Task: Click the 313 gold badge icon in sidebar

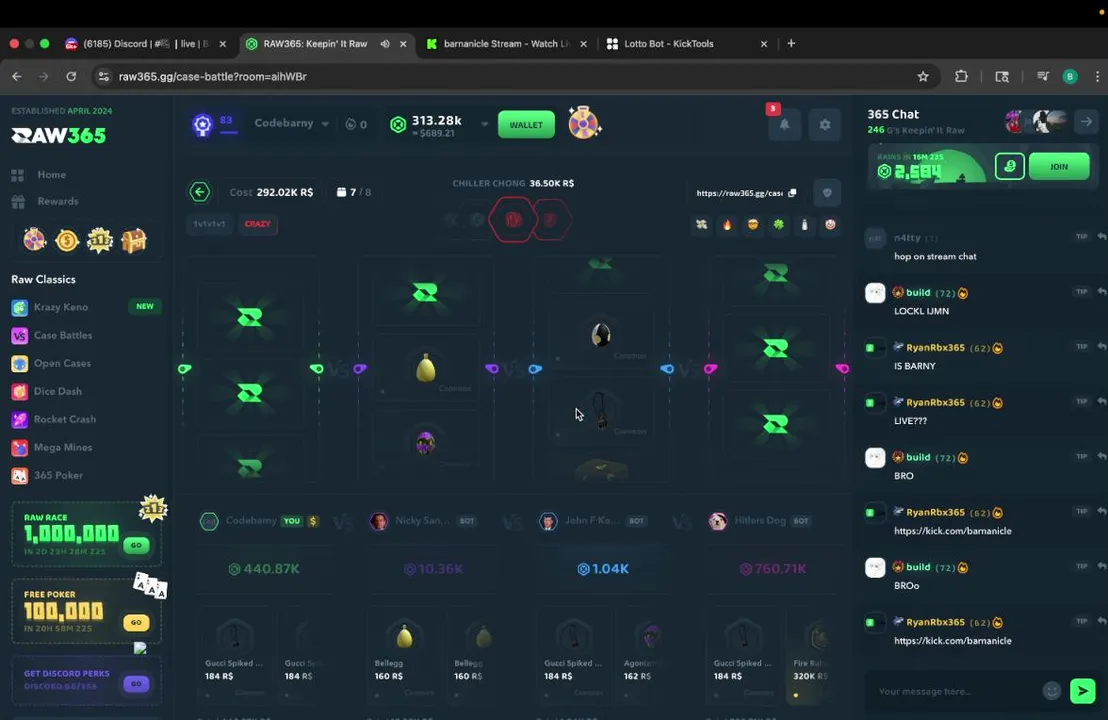Action: coord(100,241)
